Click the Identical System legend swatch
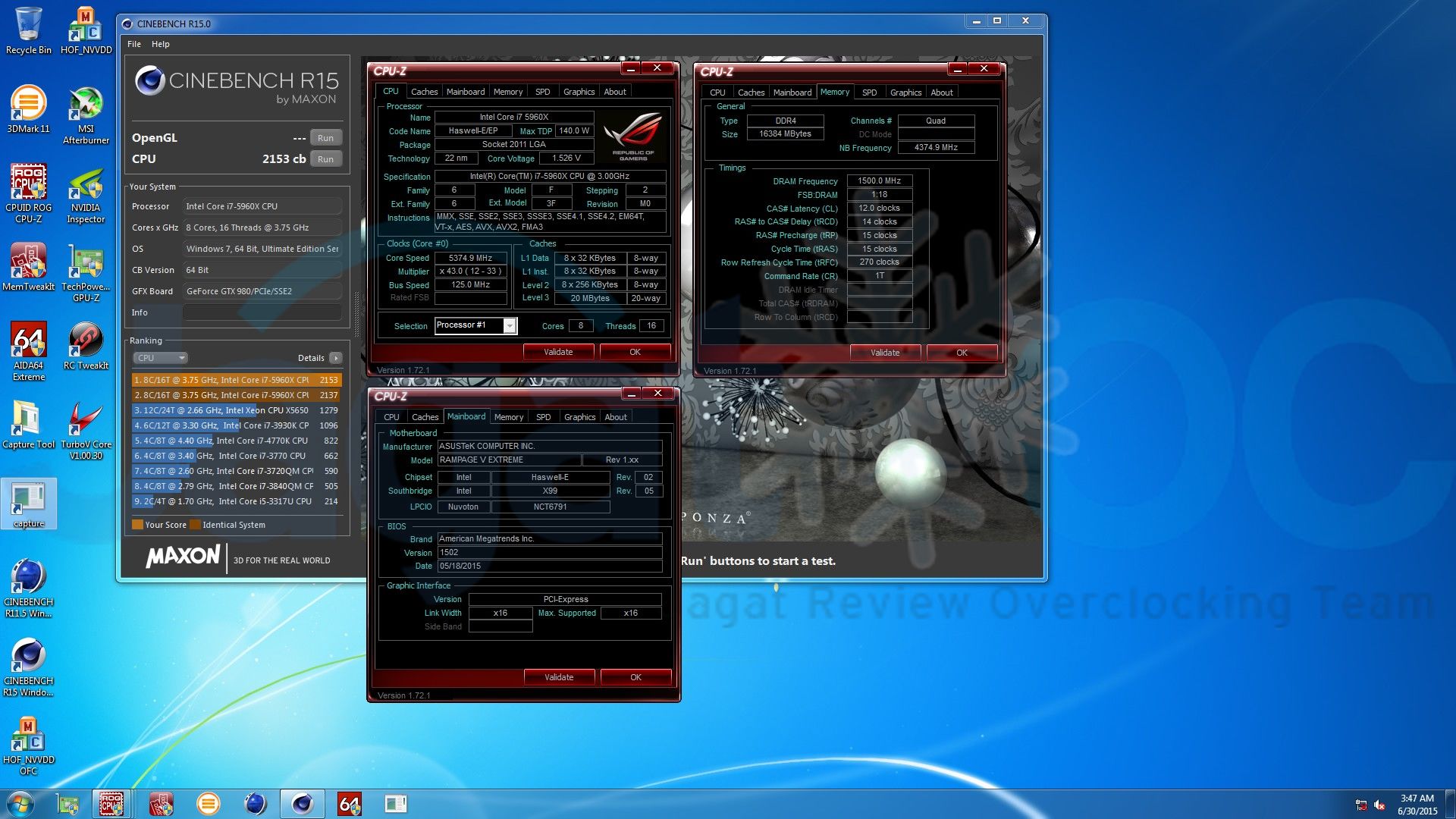This screenshot has width=1456, height=819. point(195,525)
